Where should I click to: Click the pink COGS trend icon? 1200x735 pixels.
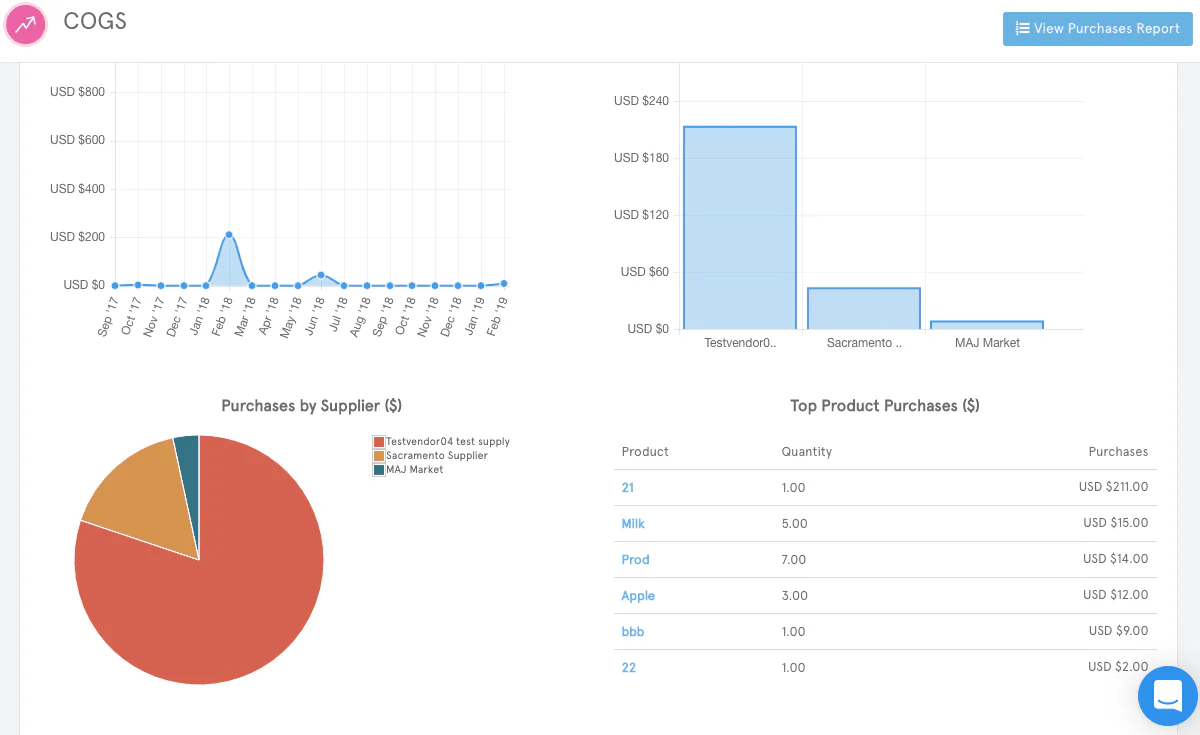[x=25, y=24]
